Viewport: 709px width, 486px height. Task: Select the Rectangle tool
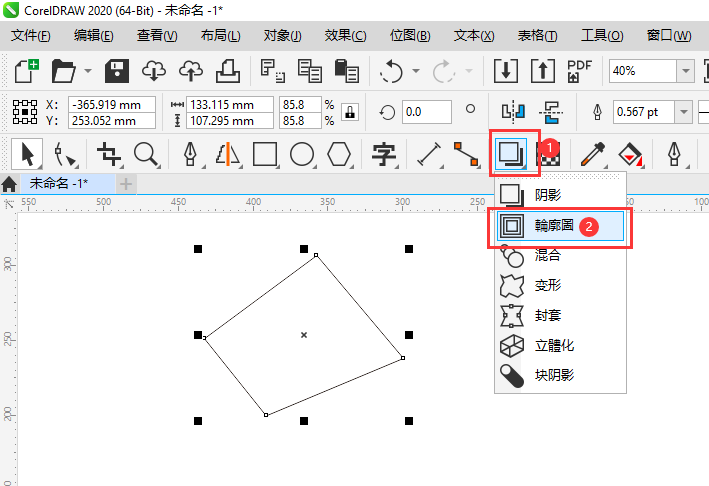click(x=265, y=155)
